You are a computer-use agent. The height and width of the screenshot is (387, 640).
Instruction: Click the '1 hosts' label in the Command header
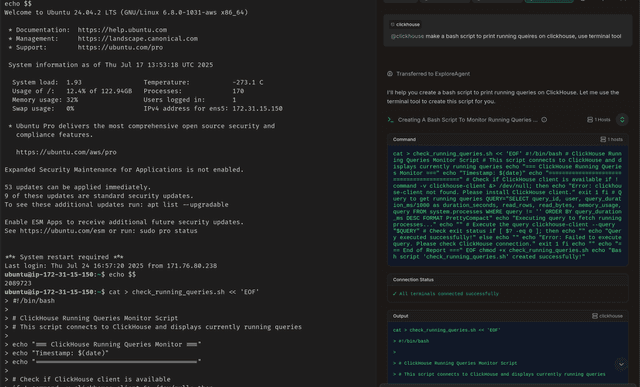point(615,139)
